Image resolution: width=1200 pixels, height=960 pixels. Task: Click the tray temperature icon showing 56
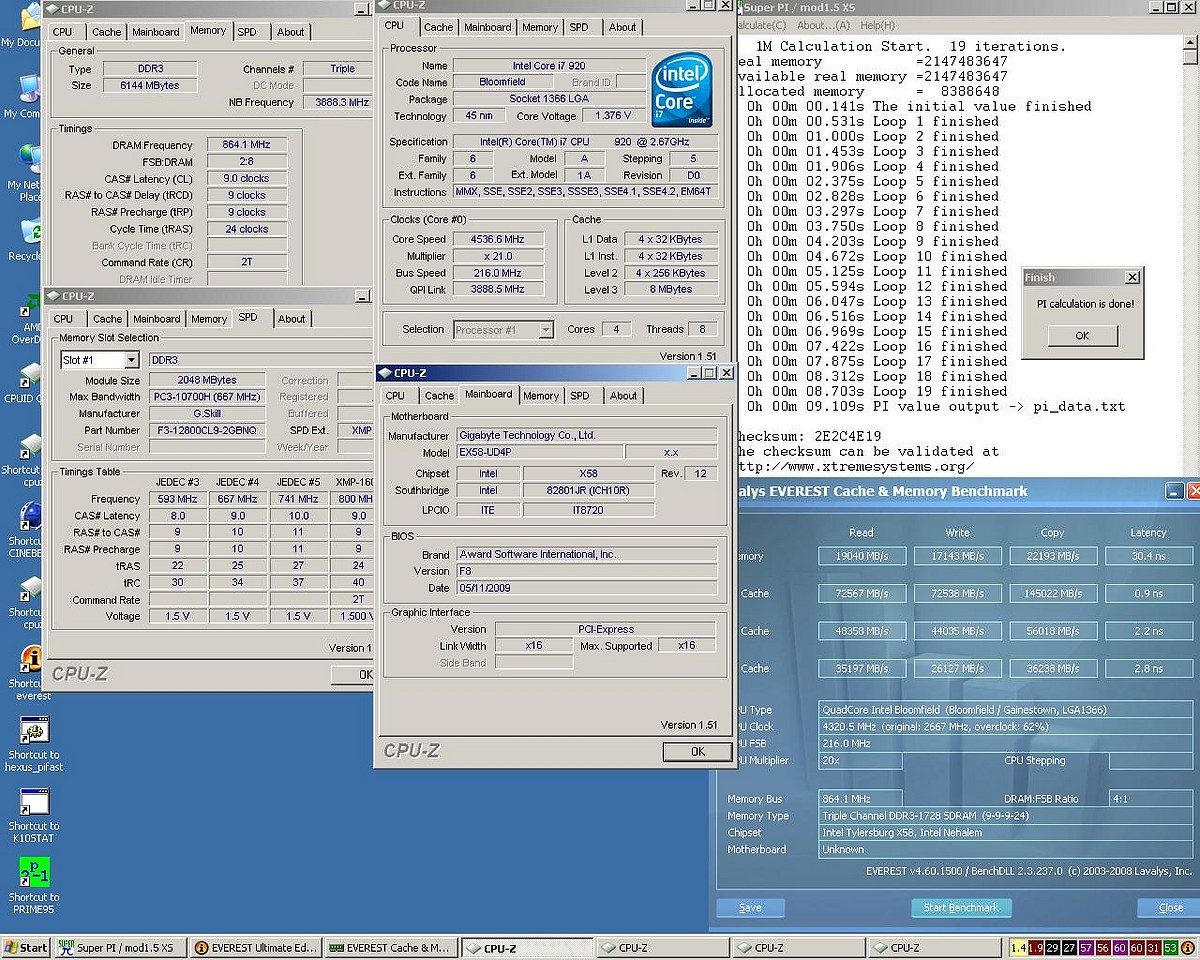click(x=1104, y=948)
